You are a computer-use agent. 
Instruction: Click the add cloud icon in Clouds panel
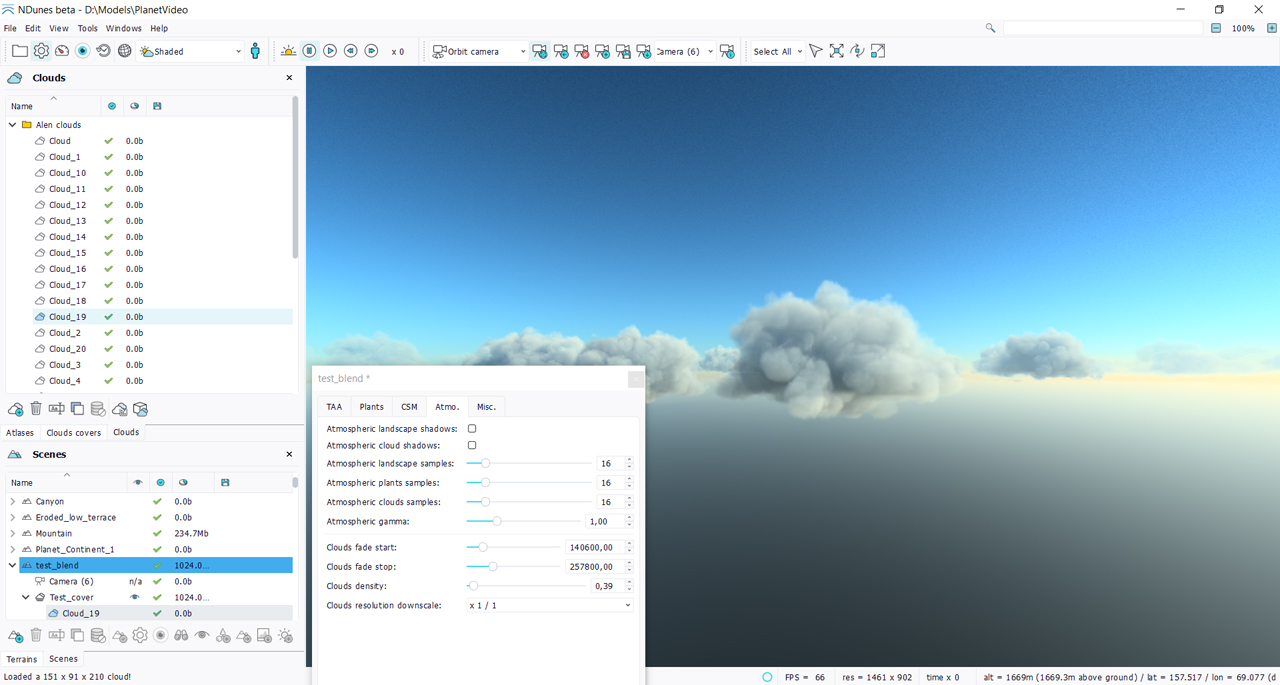click(x=16, y=409)
